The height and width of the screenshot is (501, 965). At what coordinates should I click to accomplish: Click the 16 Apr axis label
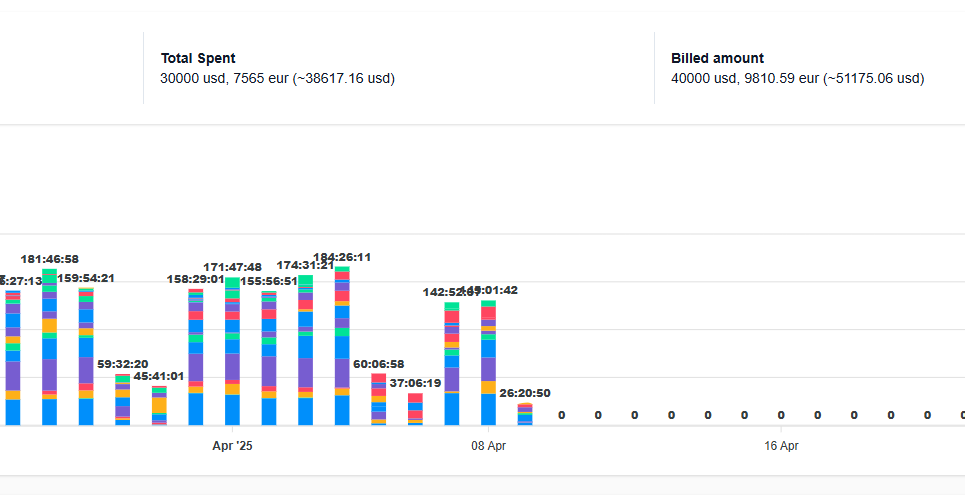tap(781, 446)
